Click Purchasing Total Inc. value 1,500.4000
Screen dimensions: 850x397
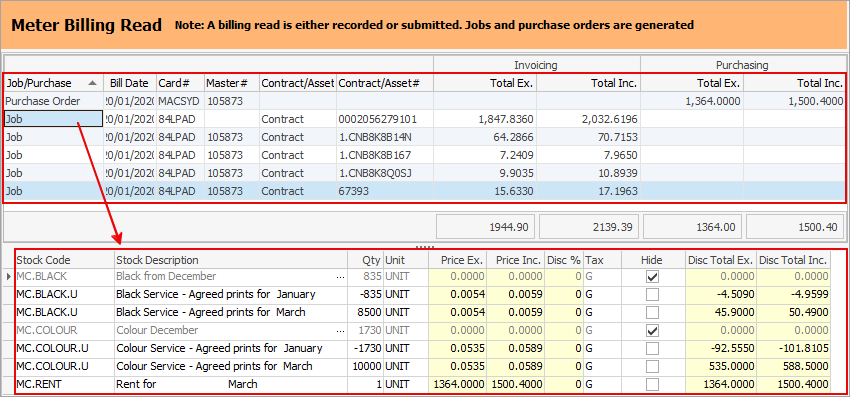tap(816, 101)
